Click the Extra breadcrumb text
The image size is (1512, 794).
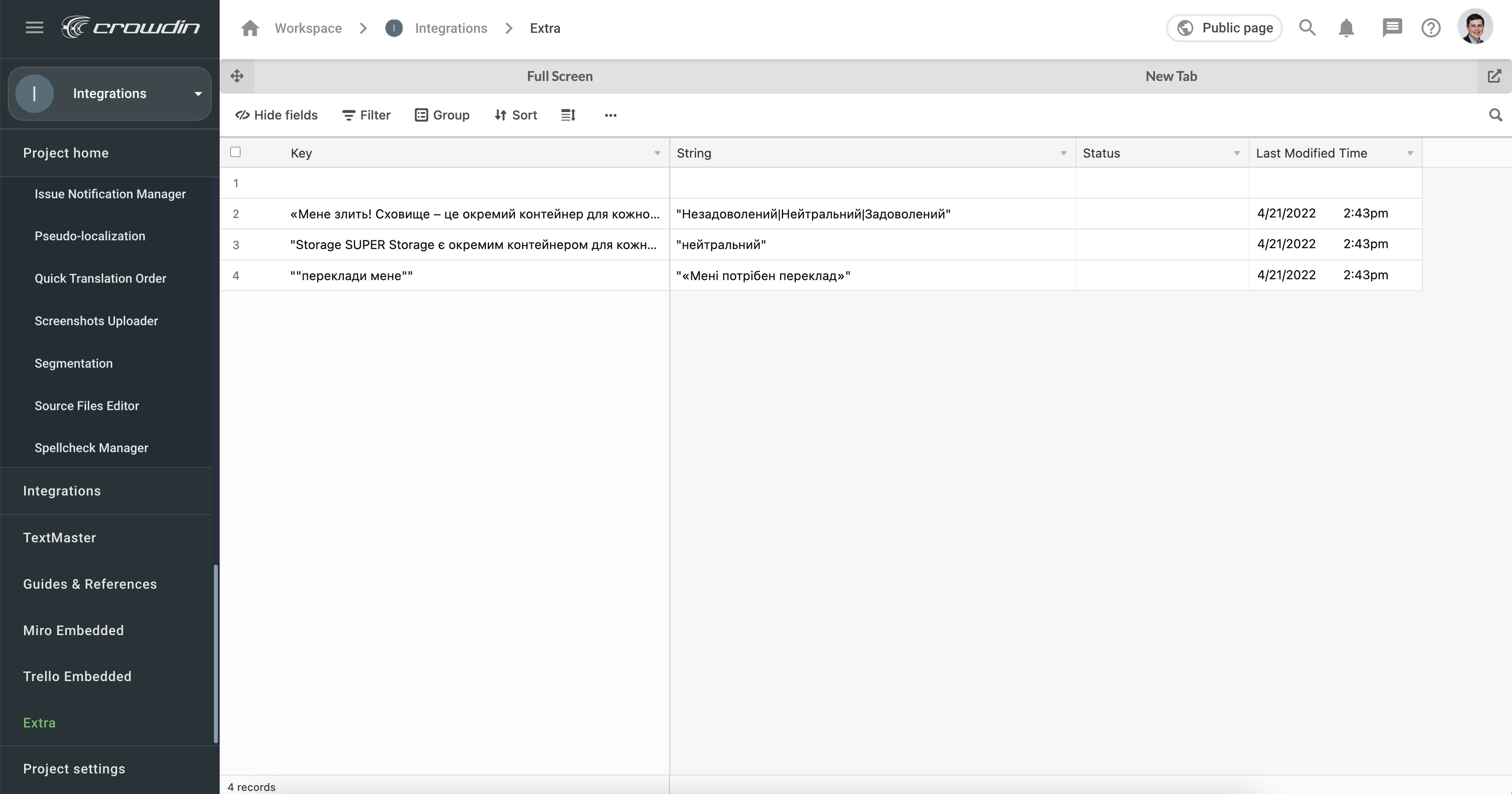pos(545,28)
